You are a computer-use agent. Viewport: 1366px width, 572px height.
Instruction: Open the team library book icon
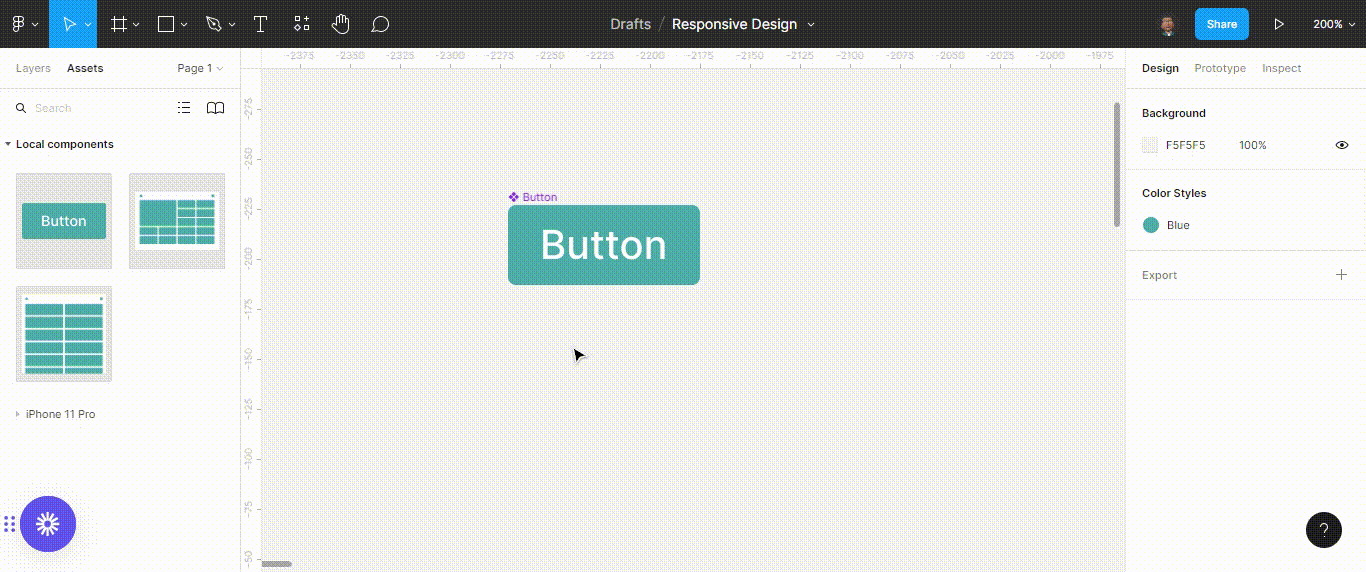[215, 108]
